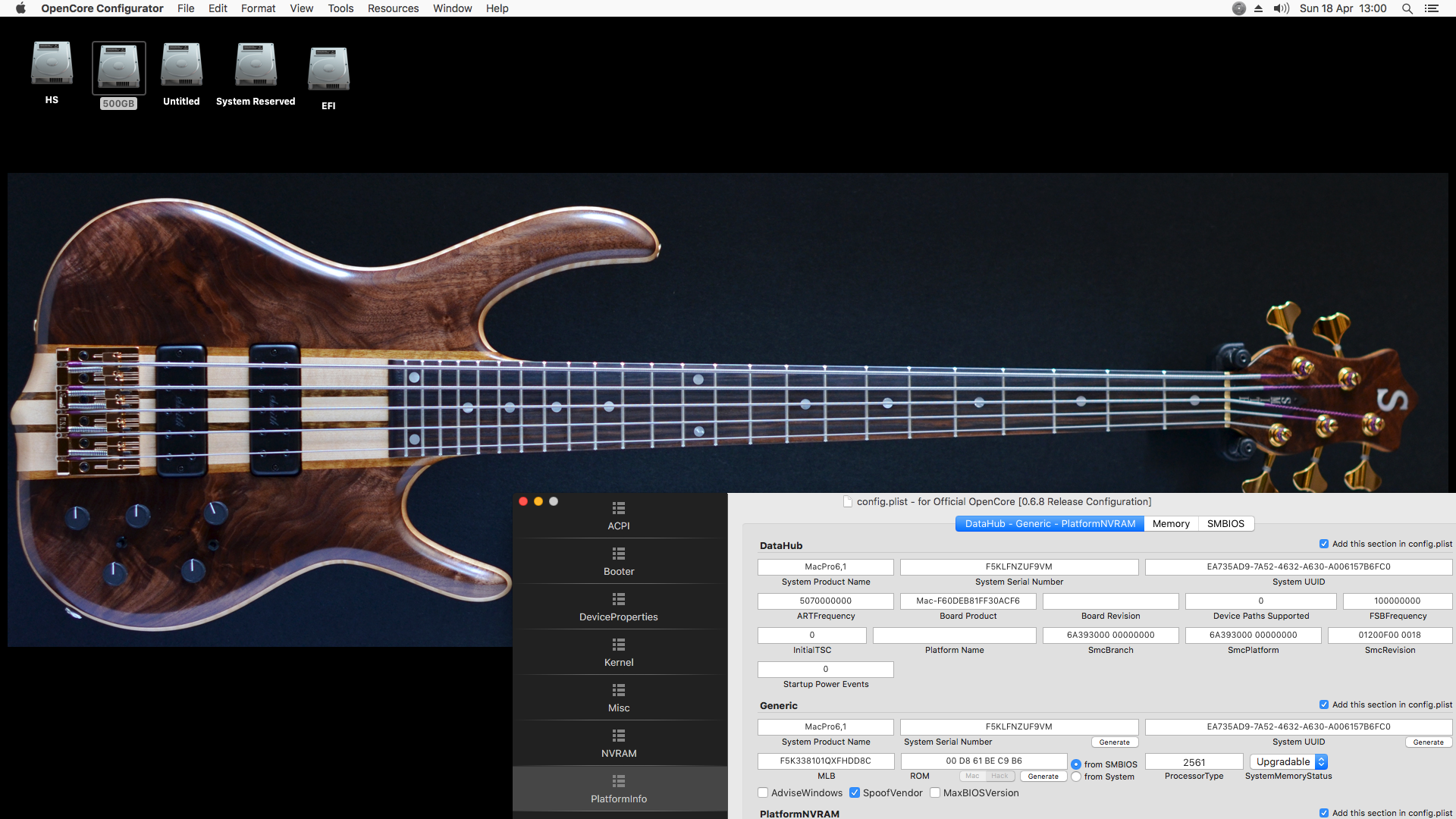Click the ARTFrequency input field
This screenshot has height=819, width=1456.
825,601
